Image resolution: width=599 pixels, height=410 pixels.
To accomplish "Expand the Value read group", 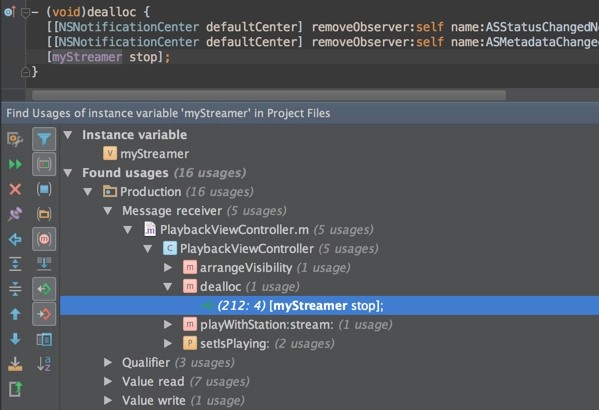I will pyautogui.click(x=108, y=381).
